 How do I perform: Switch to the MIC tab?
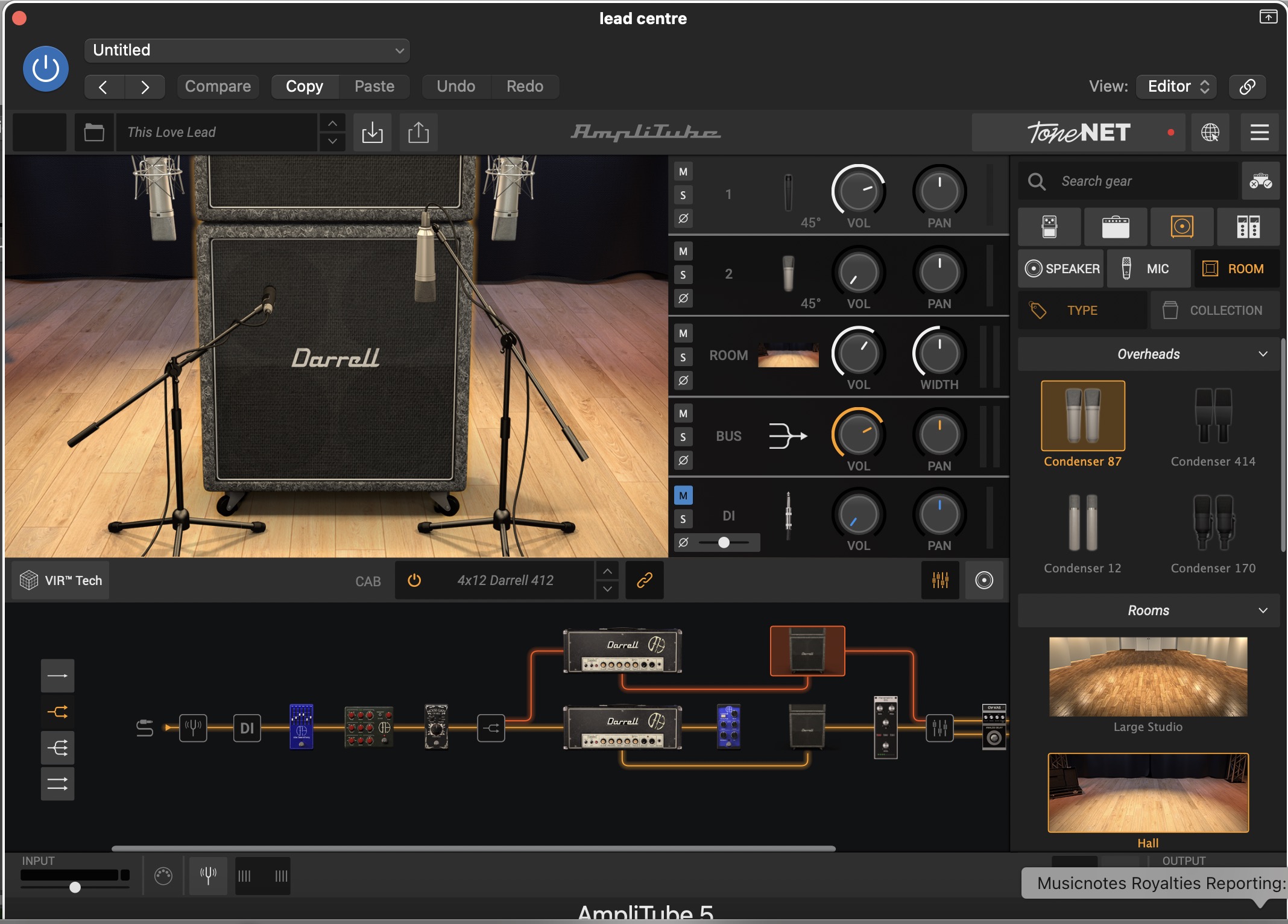point(1149,268)
